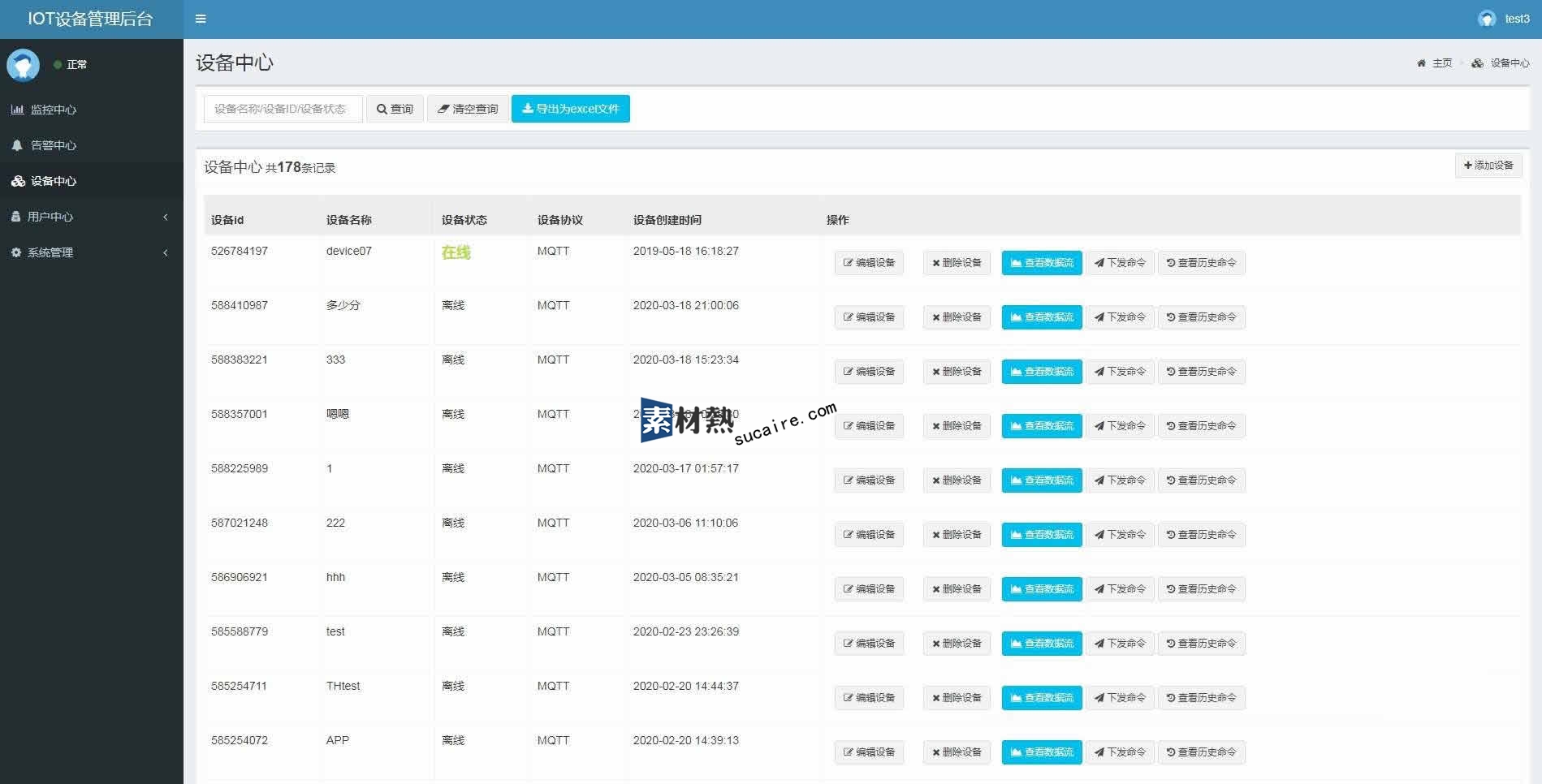Edit device test
This screenshot has width=1542, height=784.
869,644
